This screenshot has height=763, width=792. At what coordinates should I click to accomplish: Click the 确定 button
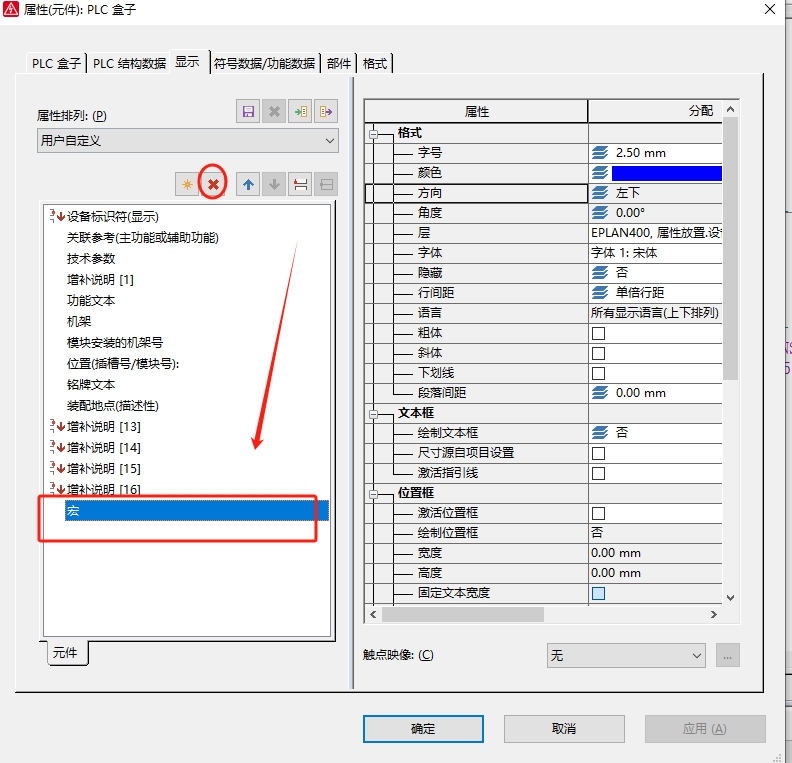(x=423, y=728)
